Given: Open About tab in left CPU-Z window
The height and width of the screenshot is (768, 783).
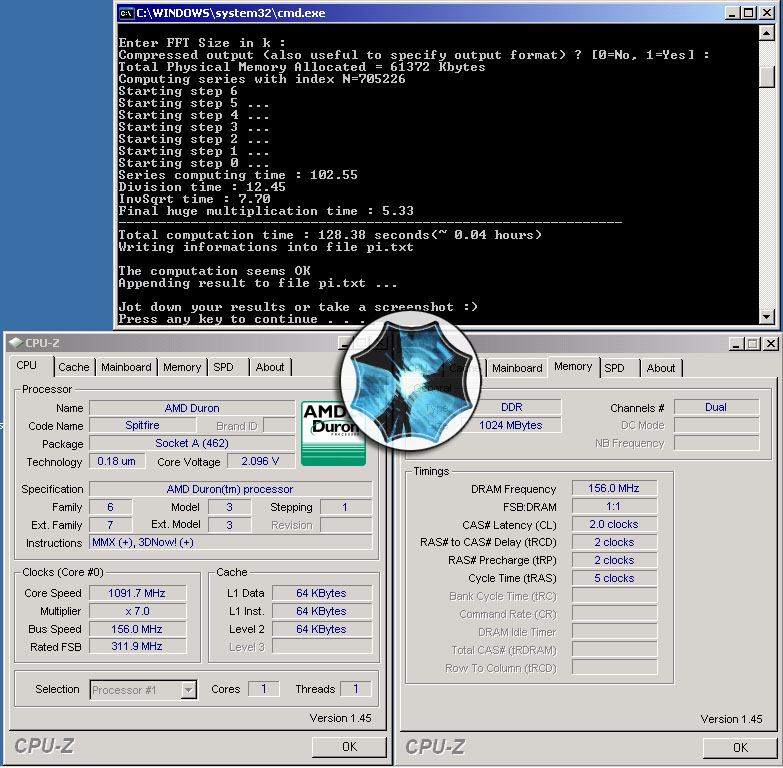Looking at the screenshot, I should pyautogui.click(x=270, y=367).
